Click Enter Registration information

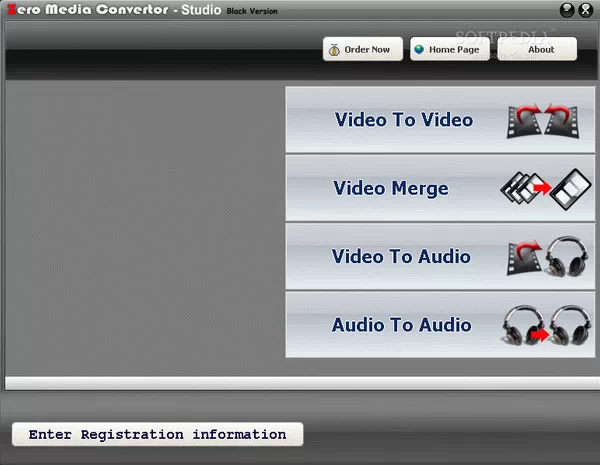(x=158, y=434)
